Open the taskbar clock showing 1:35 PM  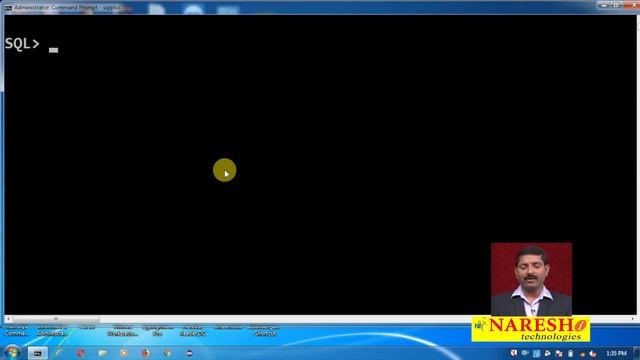coord(616,353)
